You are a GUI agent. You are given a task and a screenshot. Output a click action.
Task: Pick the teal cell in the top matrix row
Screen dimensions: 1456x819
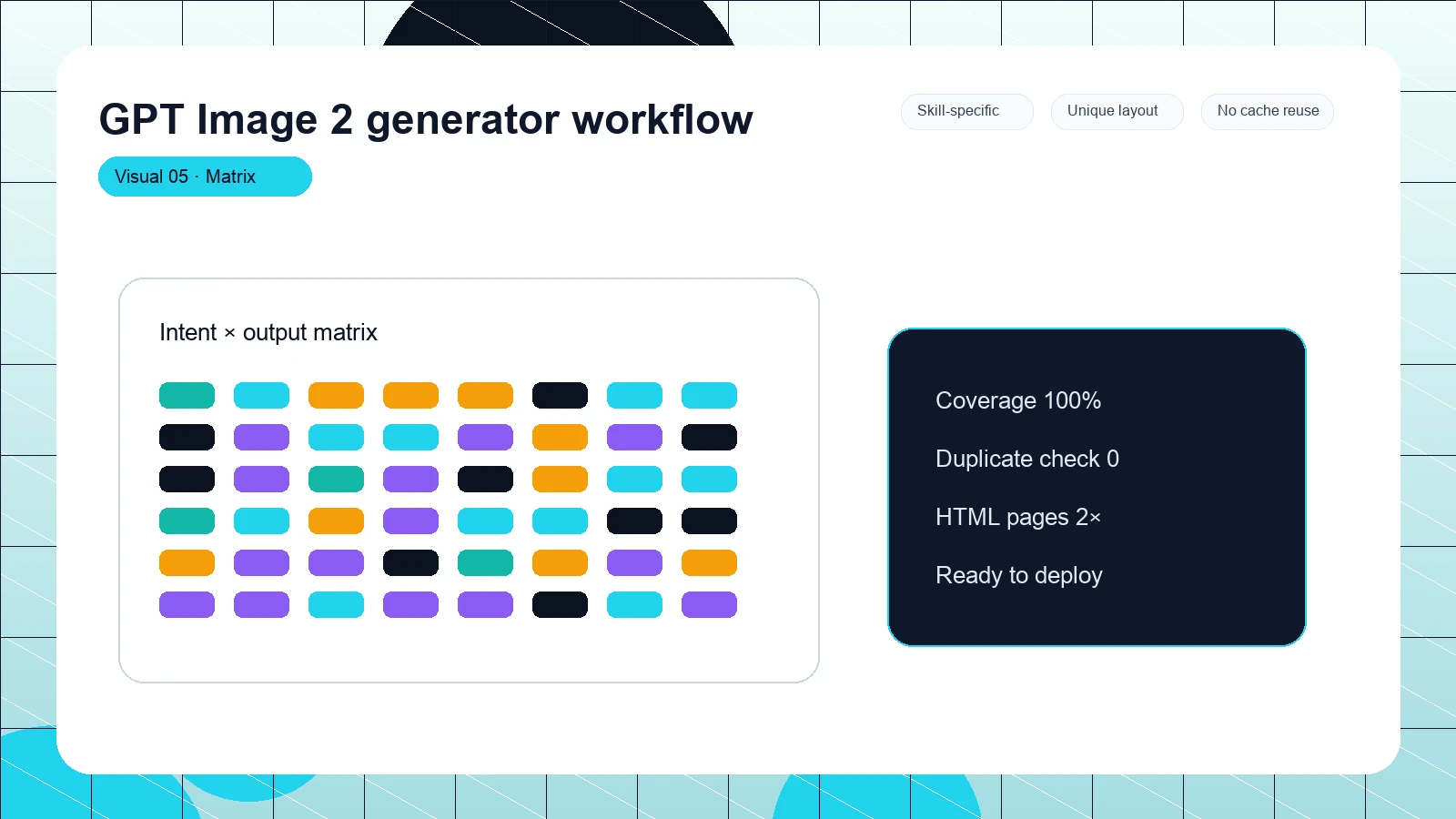187,396
